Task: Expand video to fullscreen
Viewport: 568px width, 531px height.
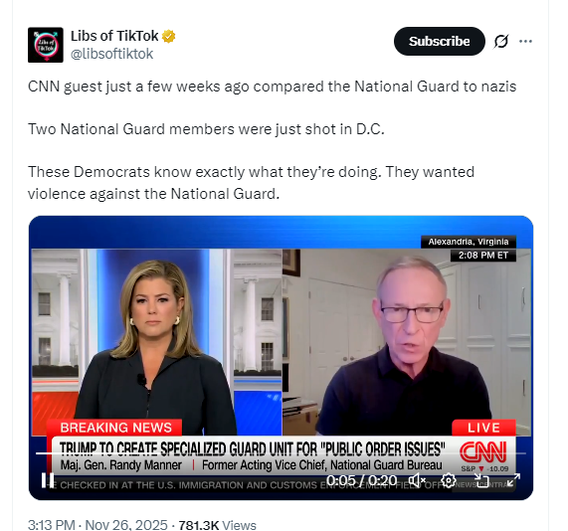Action: coord(513,481)
